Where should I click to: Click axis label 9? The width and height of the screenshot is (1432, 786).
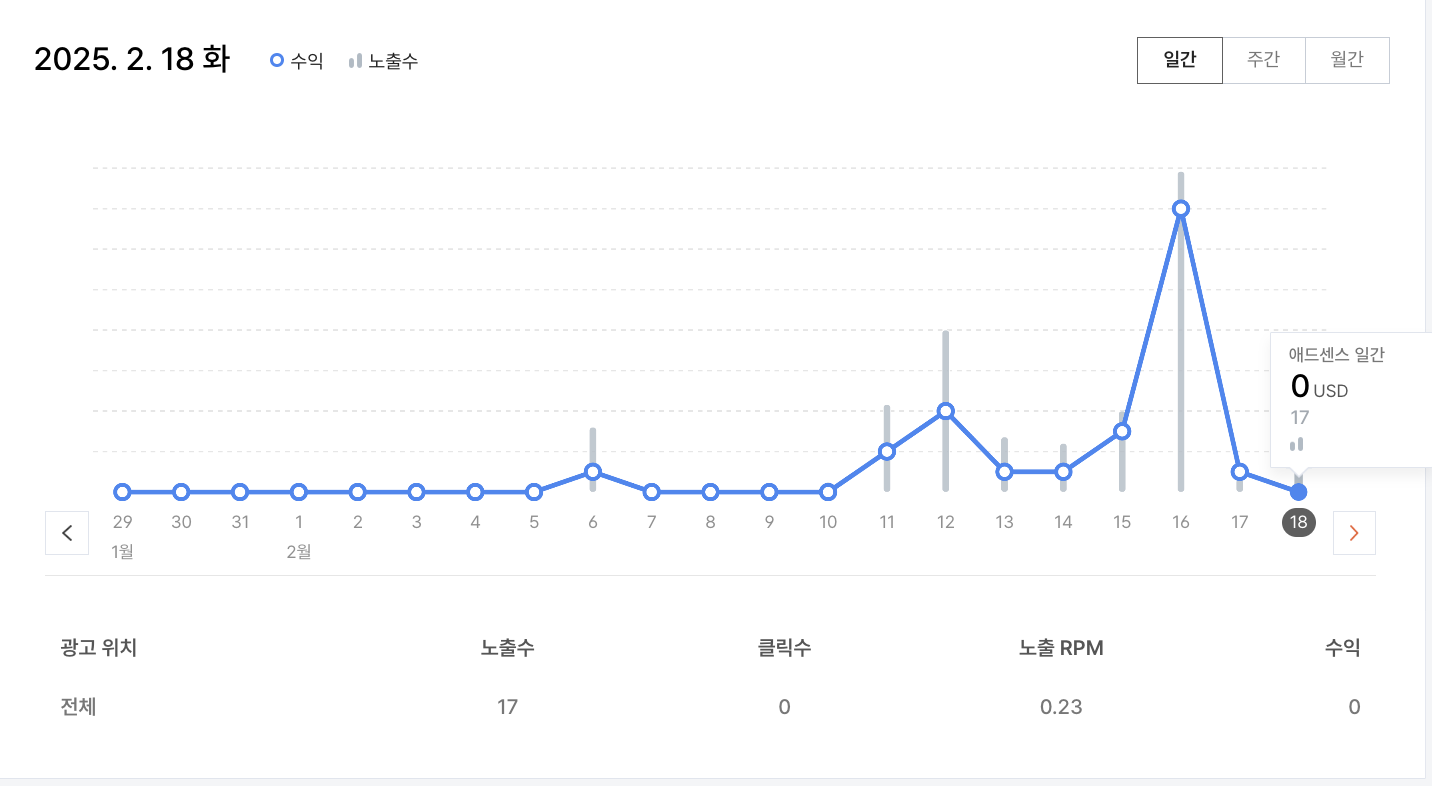[769, 522]
